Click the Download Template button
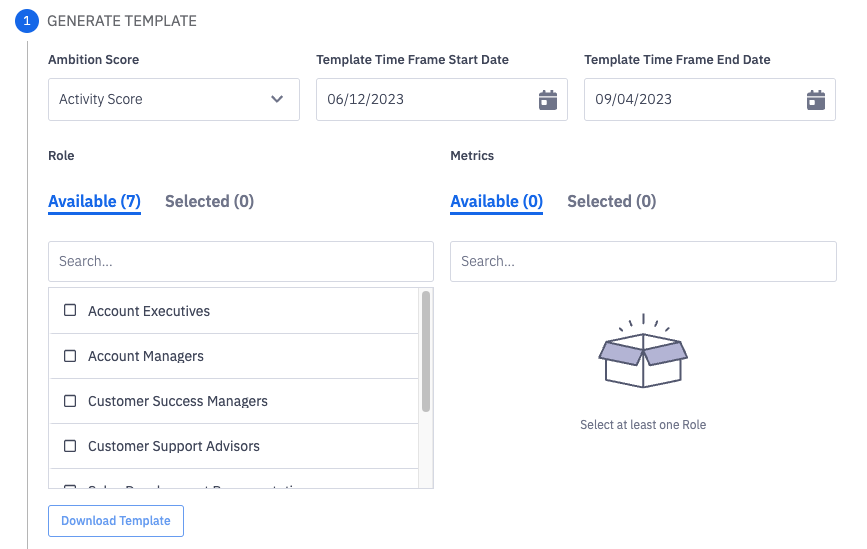This screenshot has width=867, height=549. point(116,521)
